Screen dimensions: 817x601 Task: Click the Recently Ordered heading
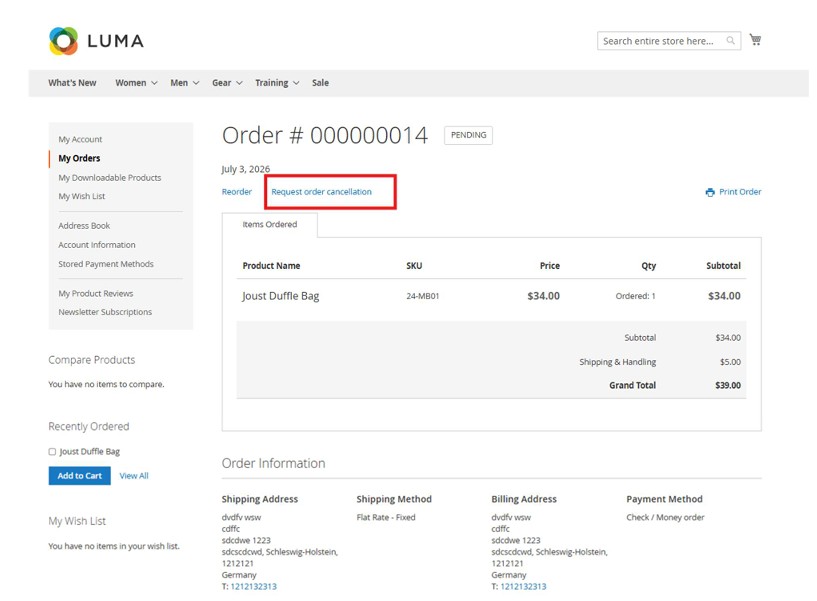tap(89, 426)
